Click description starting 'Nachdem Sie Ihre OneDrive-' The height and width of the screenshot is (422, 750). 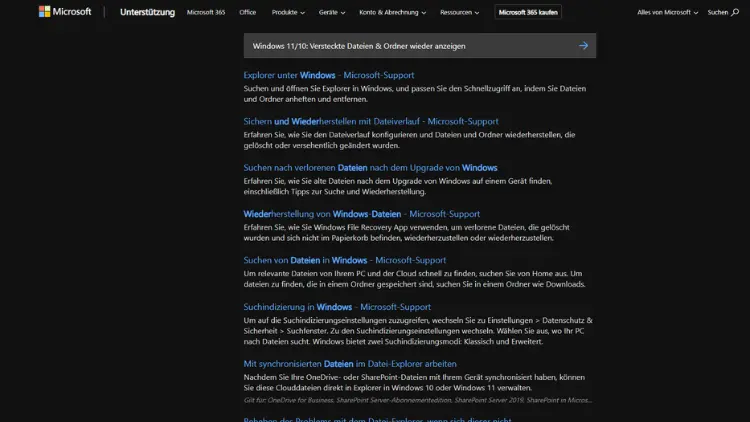[414, 382]
